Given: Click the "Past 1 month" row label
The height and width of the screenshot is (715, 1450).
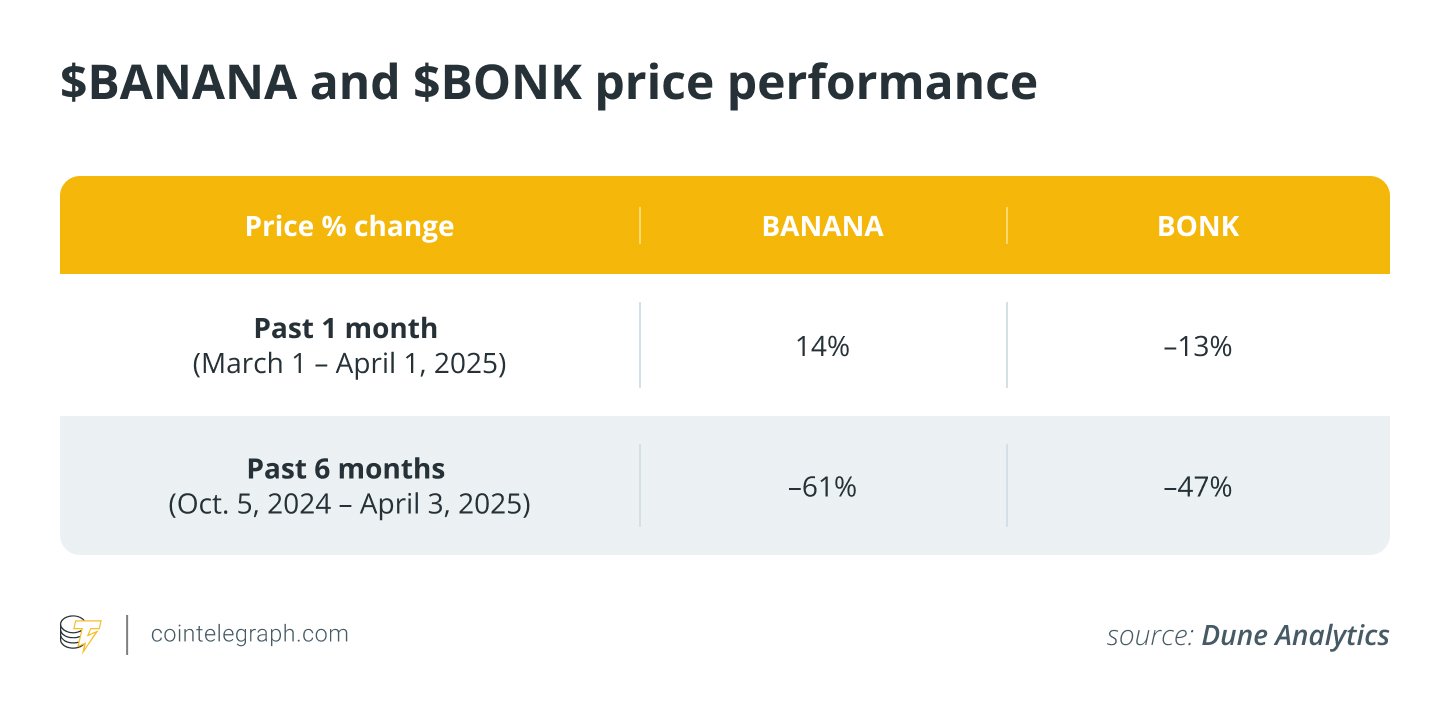Looking at the screenshot, I should (x=345, y=328).
